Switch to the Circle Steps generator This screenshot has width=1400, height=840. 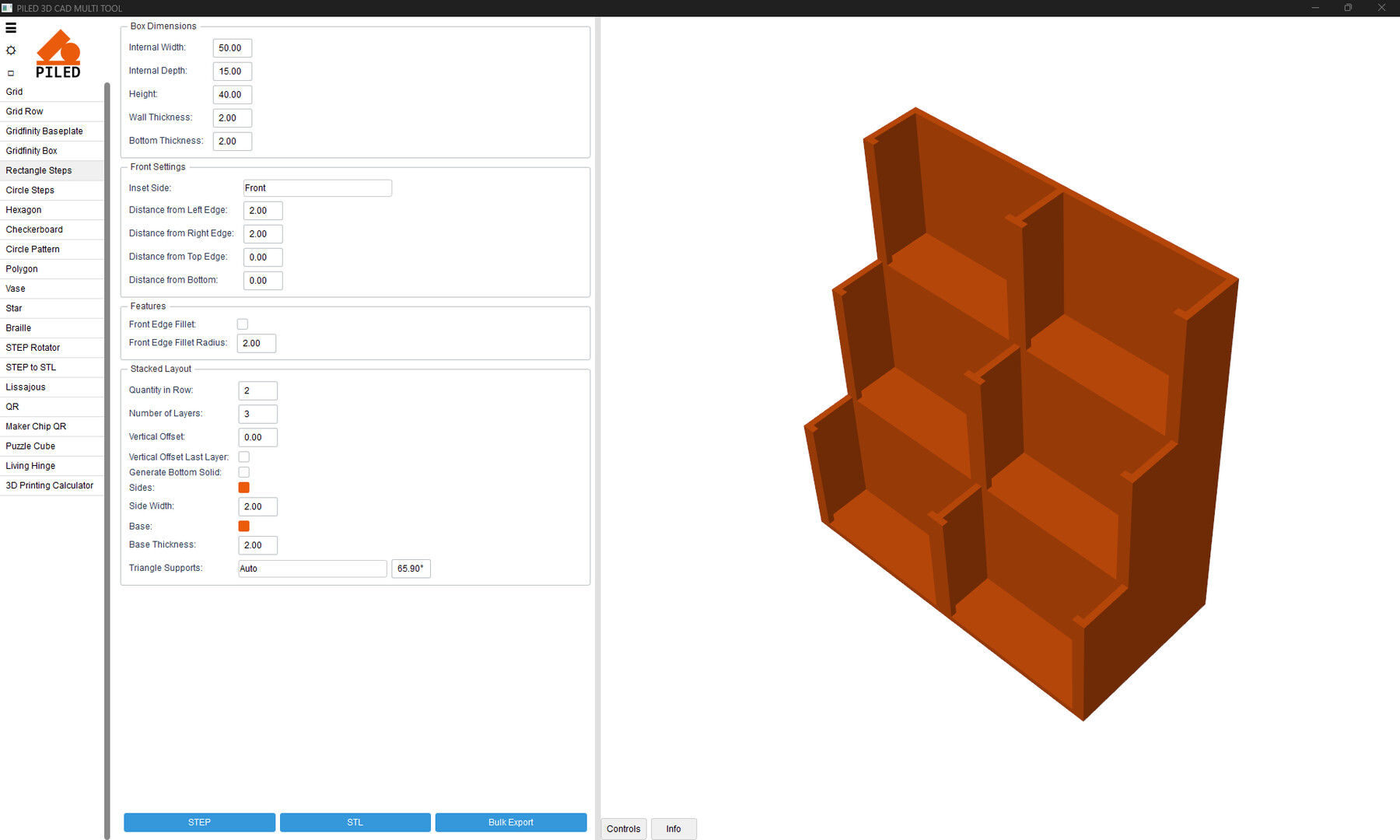[x=30, y=191]
